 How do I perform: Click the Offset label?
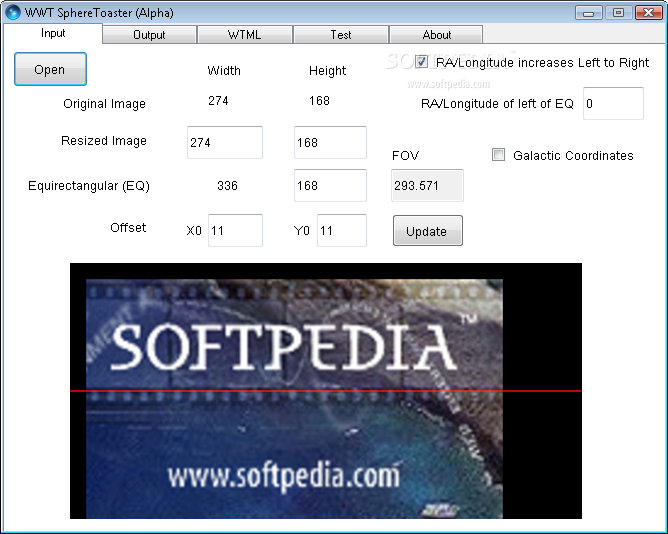pos(128,228)
